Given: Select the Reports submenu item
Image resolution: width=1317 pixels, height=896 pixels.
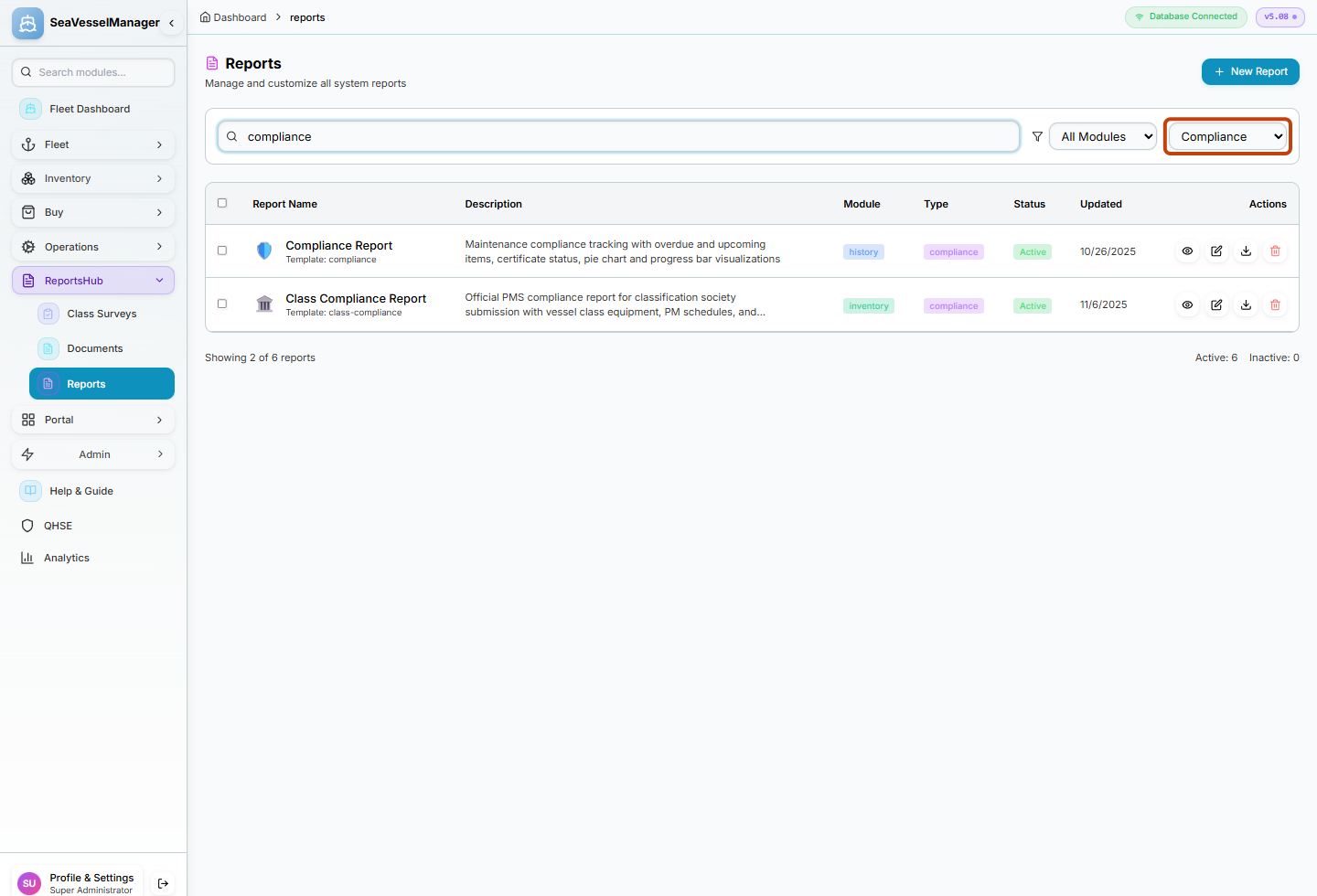Looking at the screenshot, I should (102, 384).
